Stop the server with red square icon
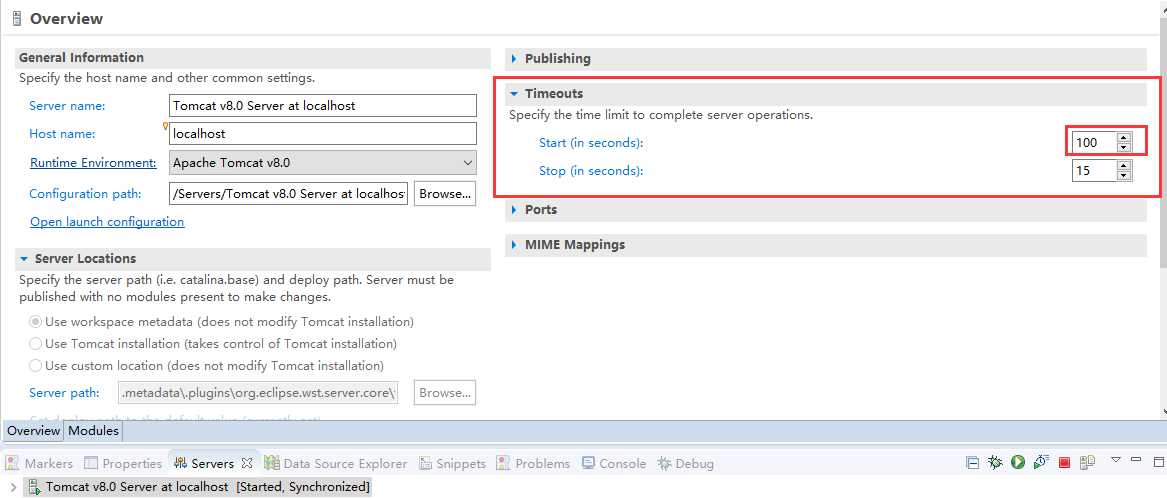Image resolution: width=1167 pixels, height=498 pixels. click(1064, 462)
